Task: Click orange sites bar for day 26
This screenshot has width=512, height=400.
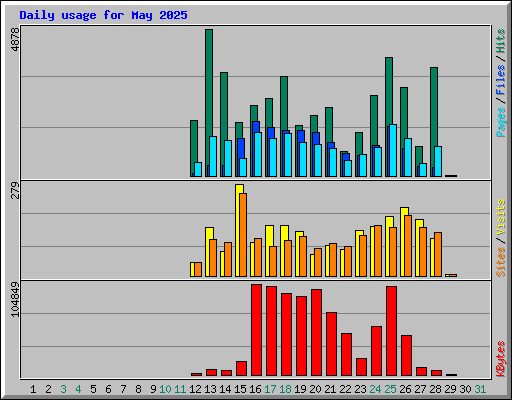Action: 408,246
